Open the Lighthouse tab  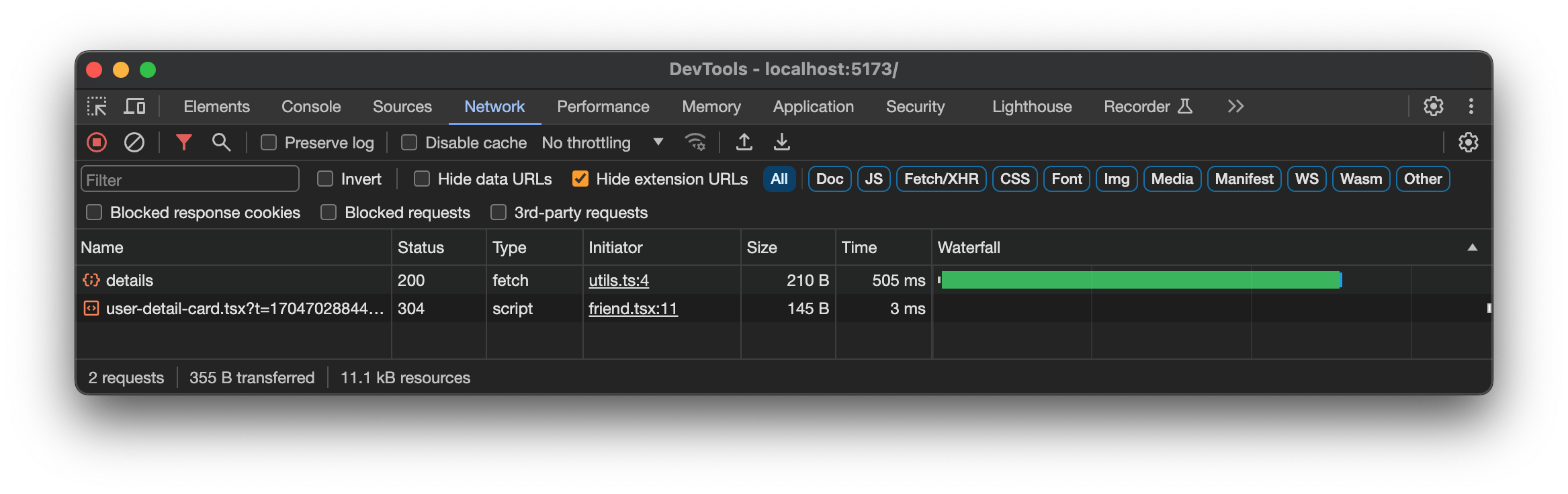tap(1032, 106)
